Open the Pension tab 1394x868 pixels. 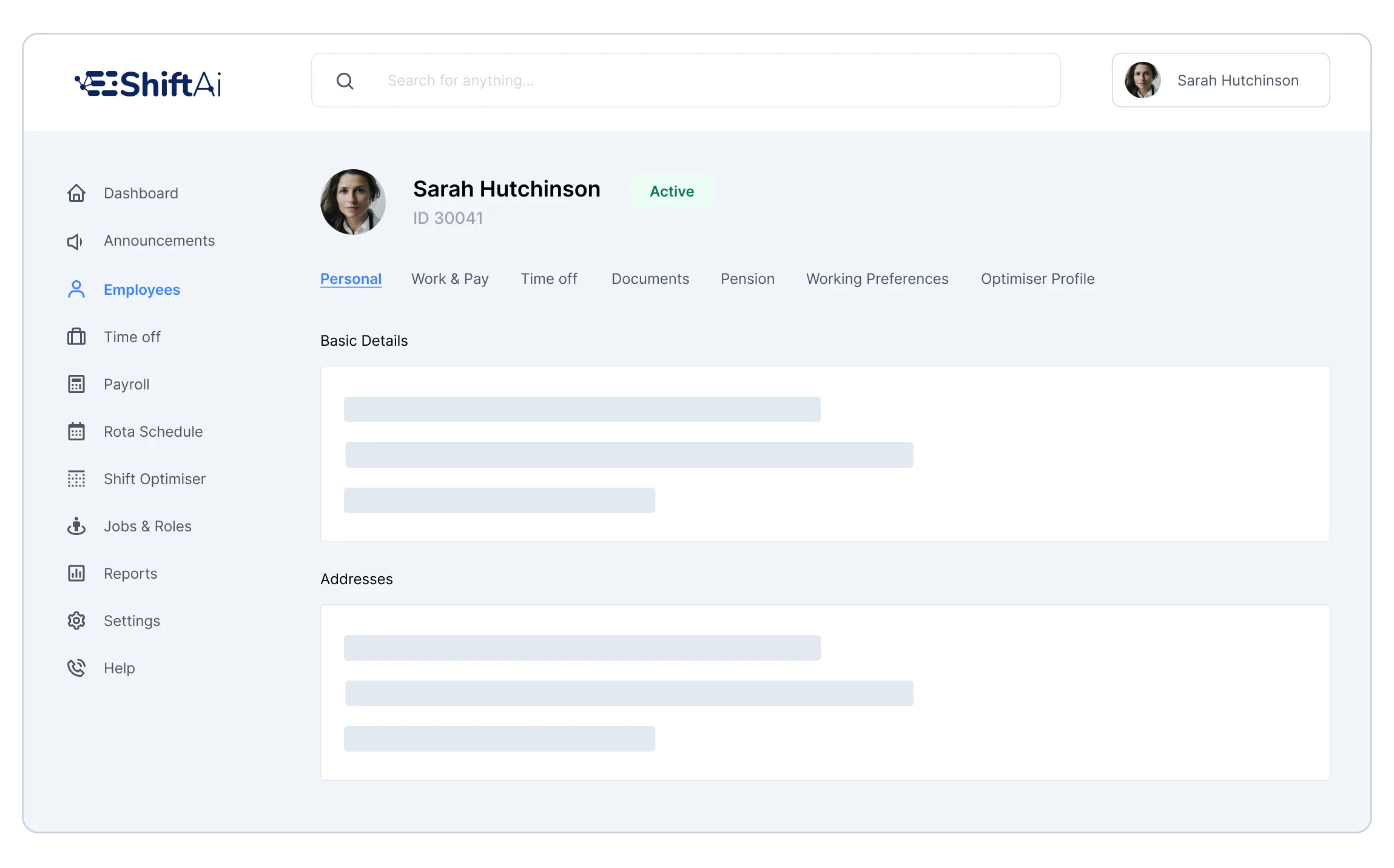747,278
